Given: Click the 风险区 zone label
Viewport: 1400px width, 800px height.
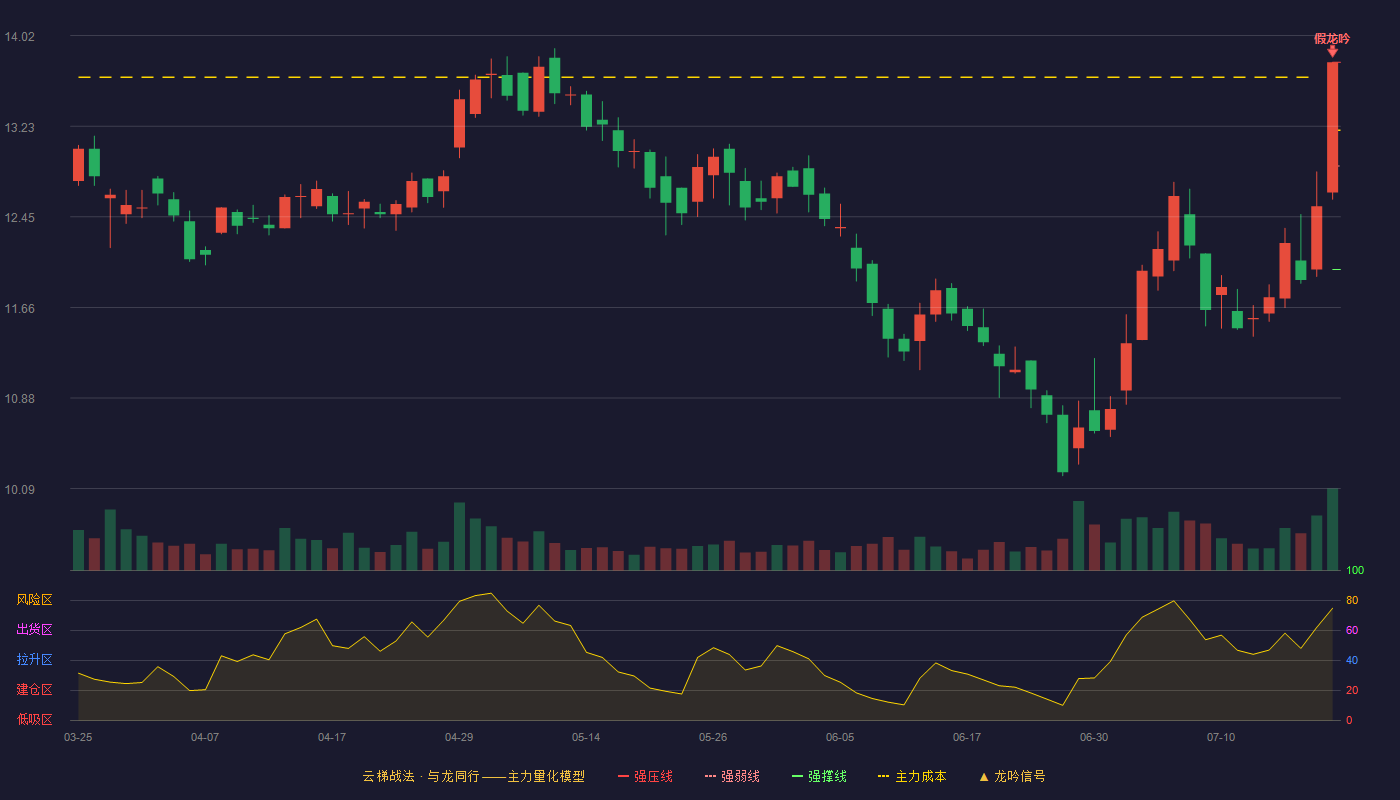Looking at the screenshot, I should pyautogui.click(x=34, y=600).
